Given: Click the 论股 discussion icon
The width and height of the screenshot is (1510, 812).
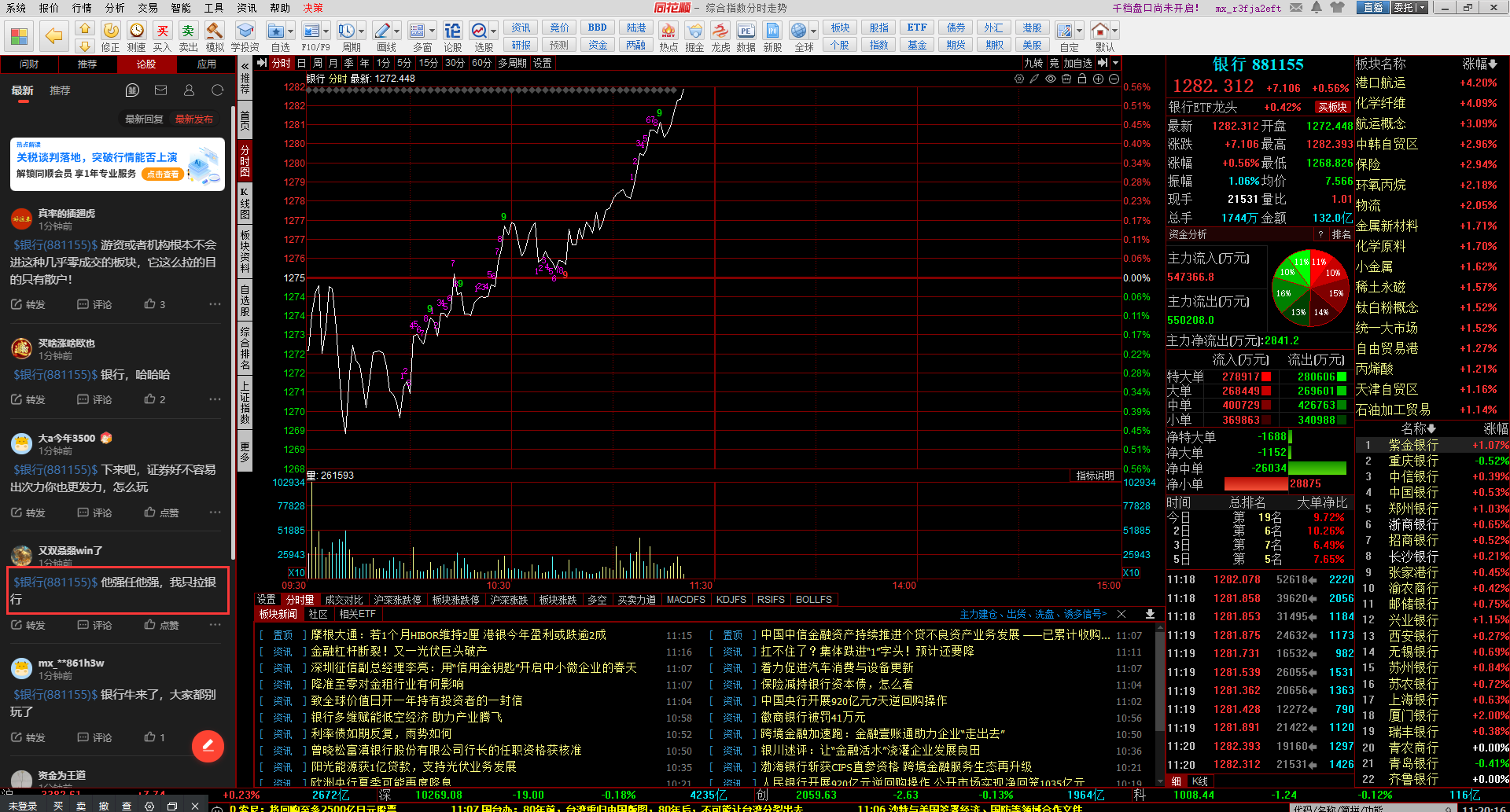Looking at the screenshot, I should (x=452, y=31).
